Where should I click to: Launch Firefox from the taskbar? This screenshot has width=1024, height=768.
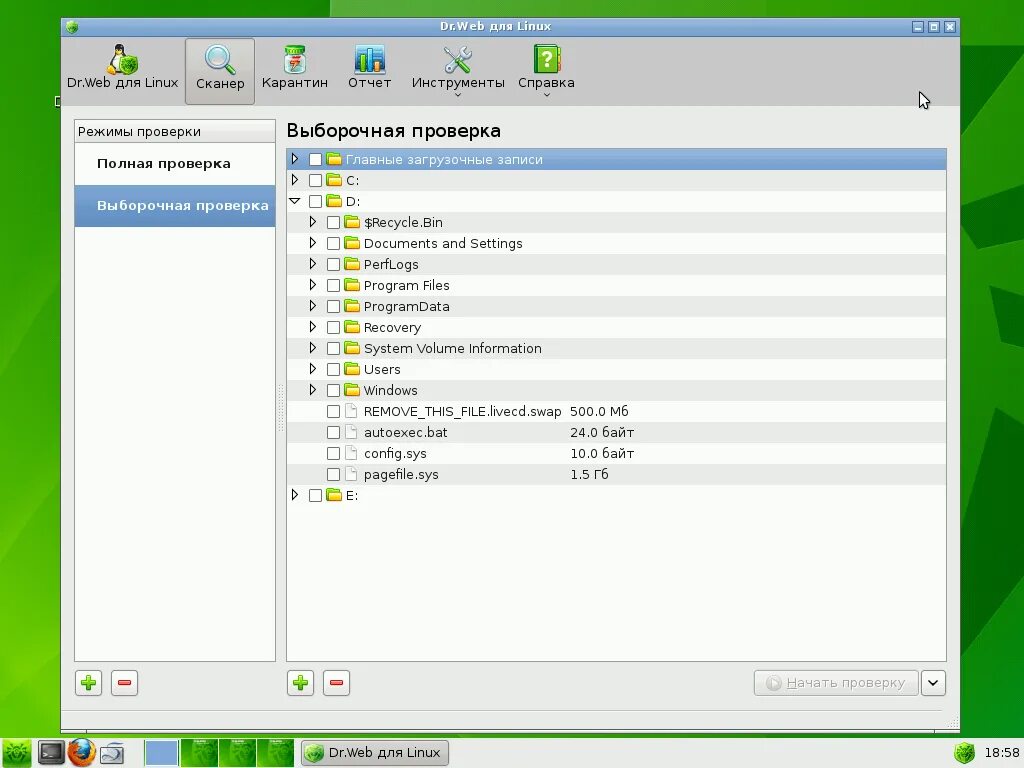pos(81,752)
